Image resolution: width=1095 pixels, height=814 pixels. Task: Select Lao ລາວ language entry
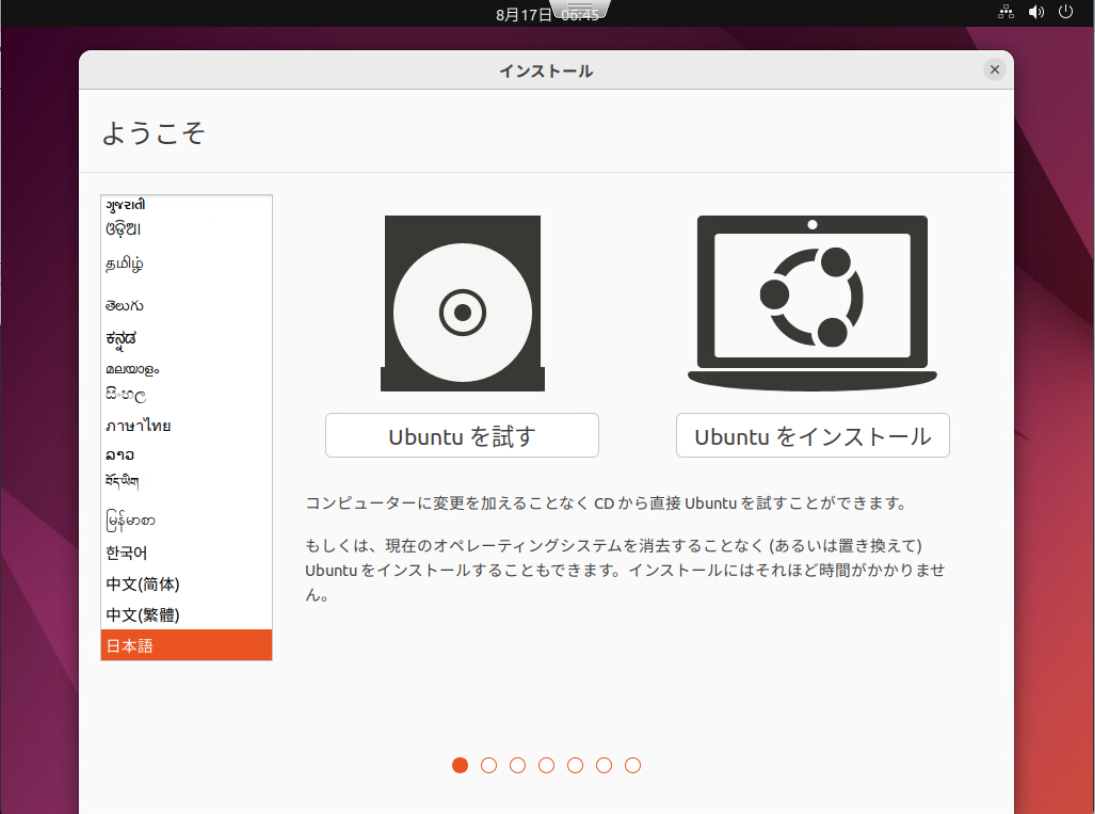coord(186,454)
